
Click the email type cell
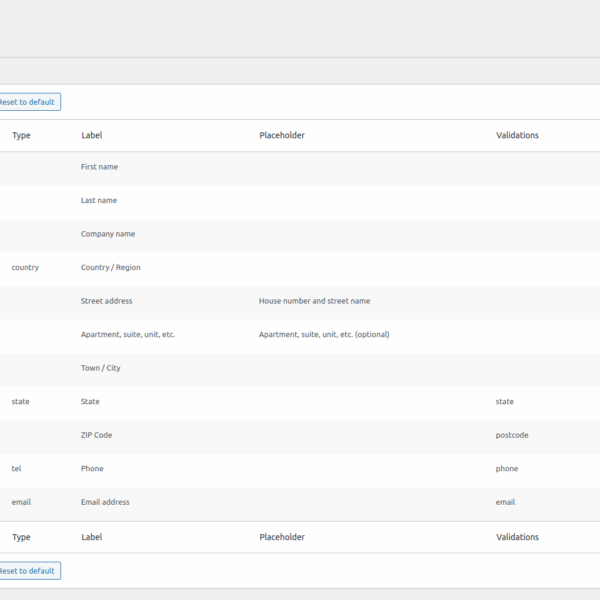coord(21,502)
